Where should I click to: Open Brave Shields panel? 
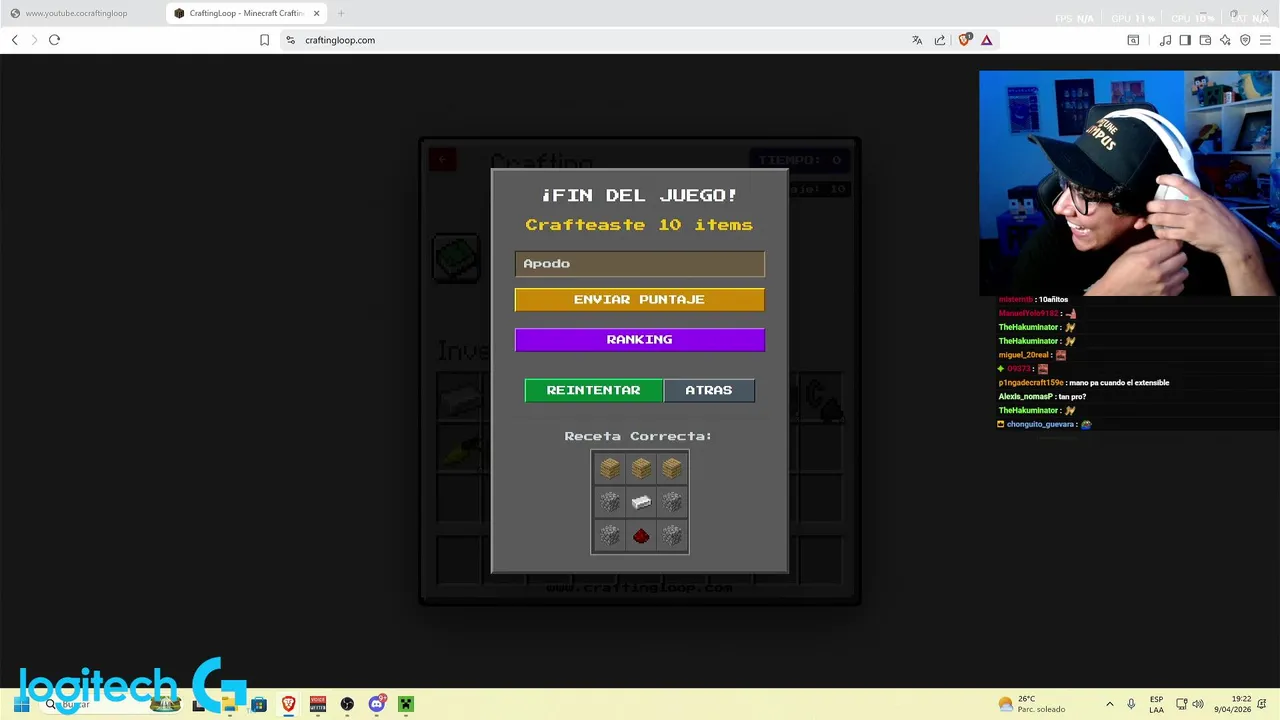[x=964, y=40]
